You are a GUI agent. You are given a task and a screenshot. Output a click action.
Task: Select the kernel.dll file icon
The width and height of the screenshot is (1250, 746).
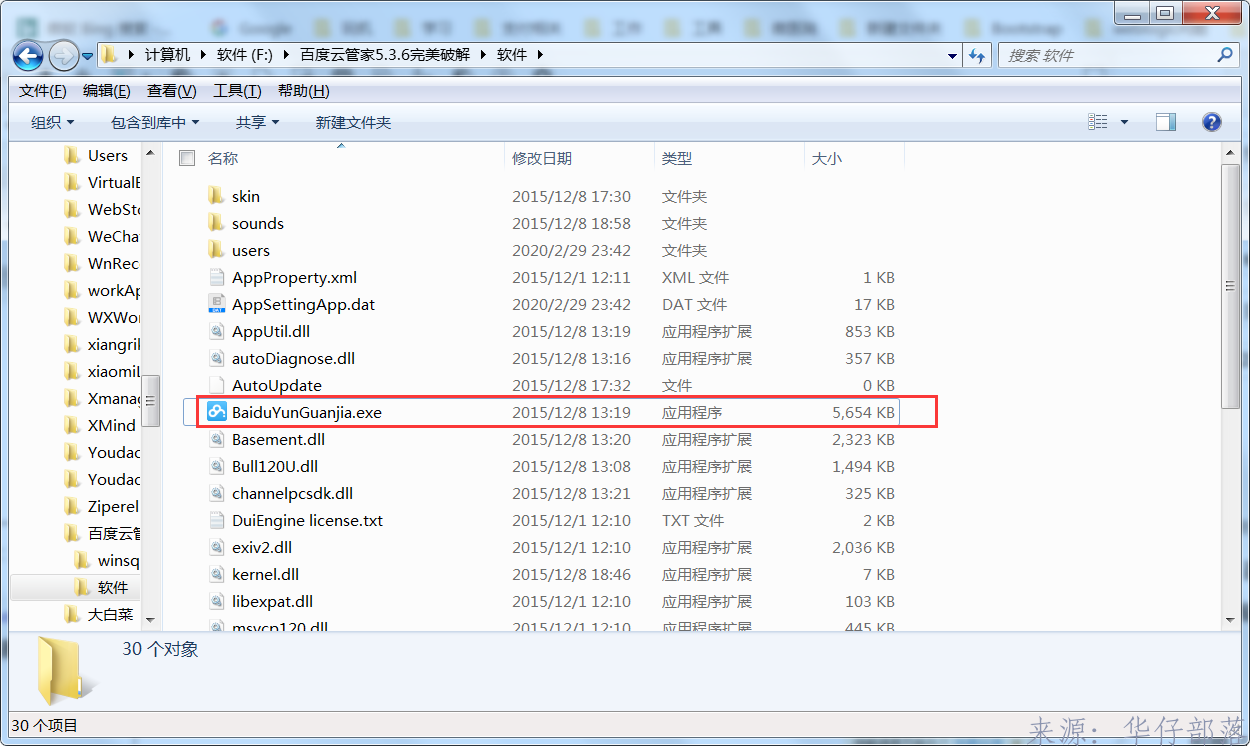pos(217,574)
